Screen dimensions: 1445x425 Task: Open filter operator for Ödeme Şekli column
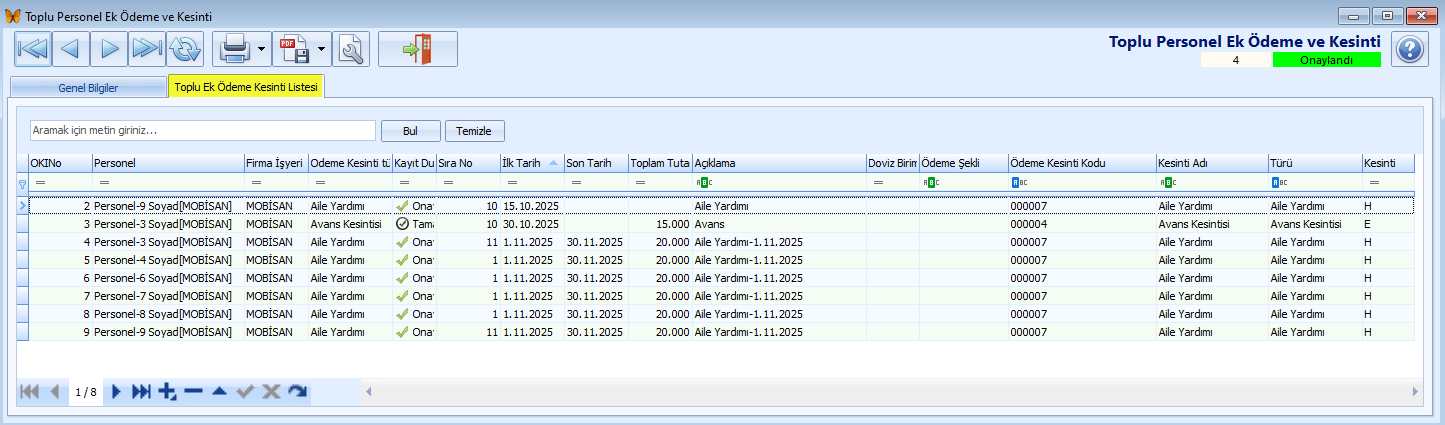click(x=930, y=183)
